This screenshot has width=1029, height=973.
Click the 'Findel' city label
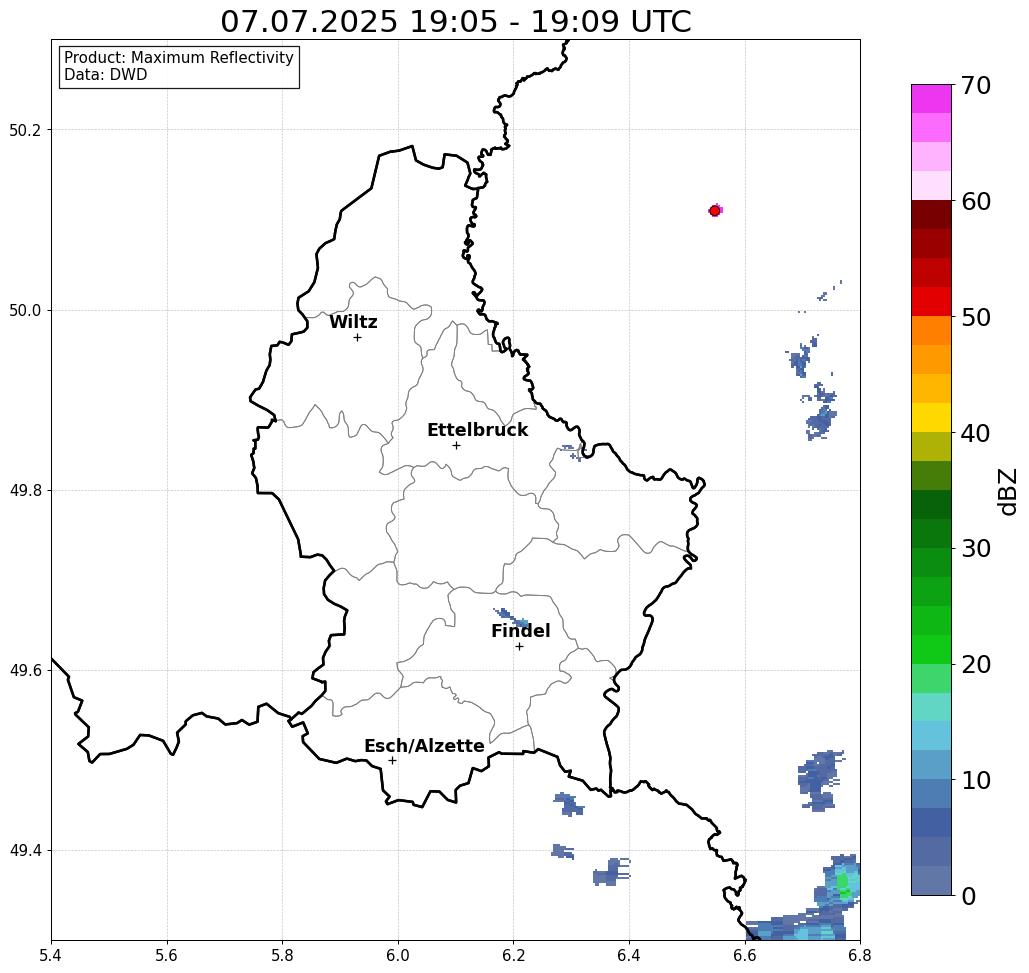520,631
